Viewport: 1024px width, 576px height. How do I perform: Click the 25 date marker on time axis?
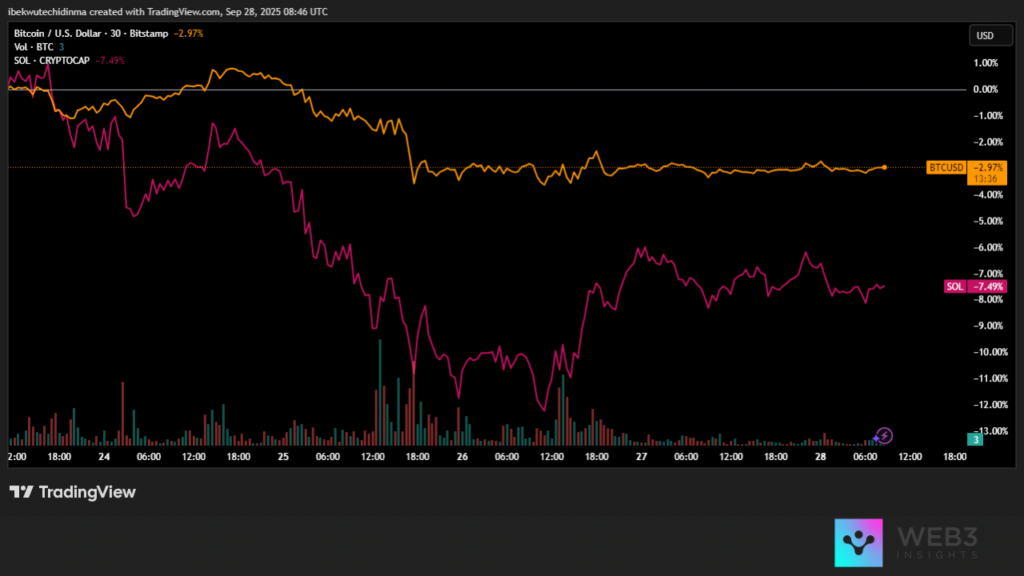coord(283,456)
